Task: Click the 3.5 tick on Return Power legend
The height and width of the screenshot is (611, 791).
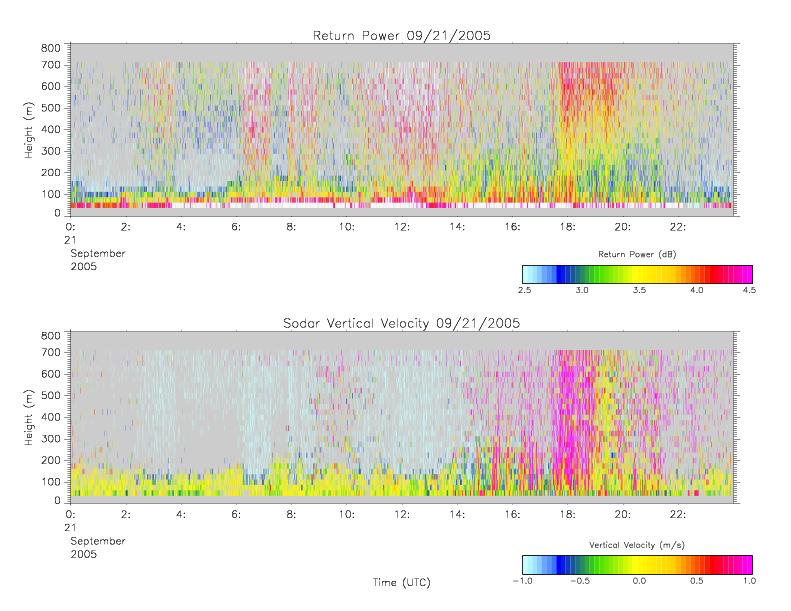Action: tap(639, 290)
